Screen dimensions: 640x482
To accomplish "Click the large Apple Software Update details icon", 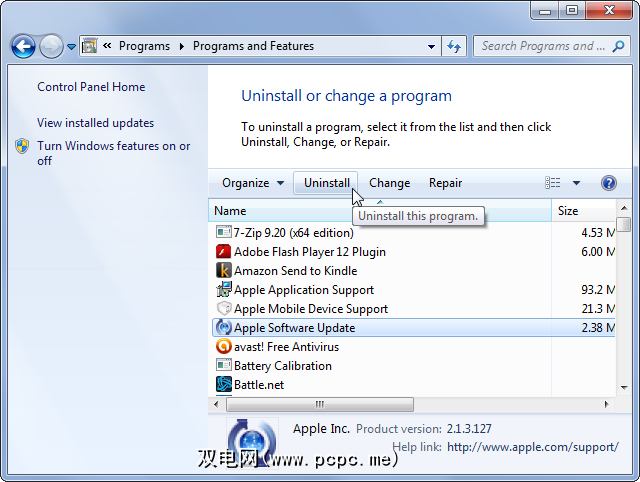I will pos(252,443).
